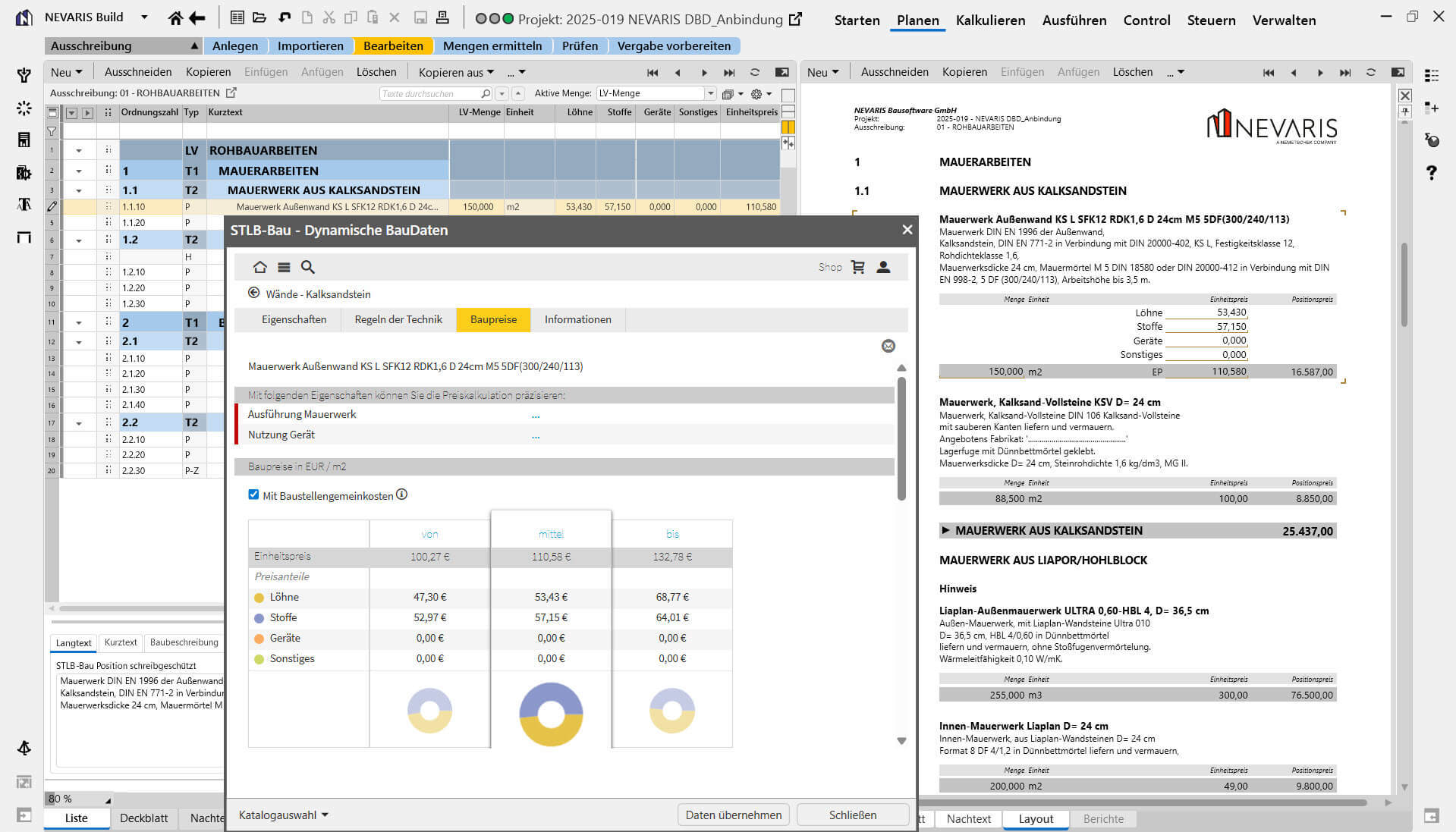The height and width of the screenshot is (832, 1456).
Task: Refresh the right preview panel
Action: [x=1370, y=72]
